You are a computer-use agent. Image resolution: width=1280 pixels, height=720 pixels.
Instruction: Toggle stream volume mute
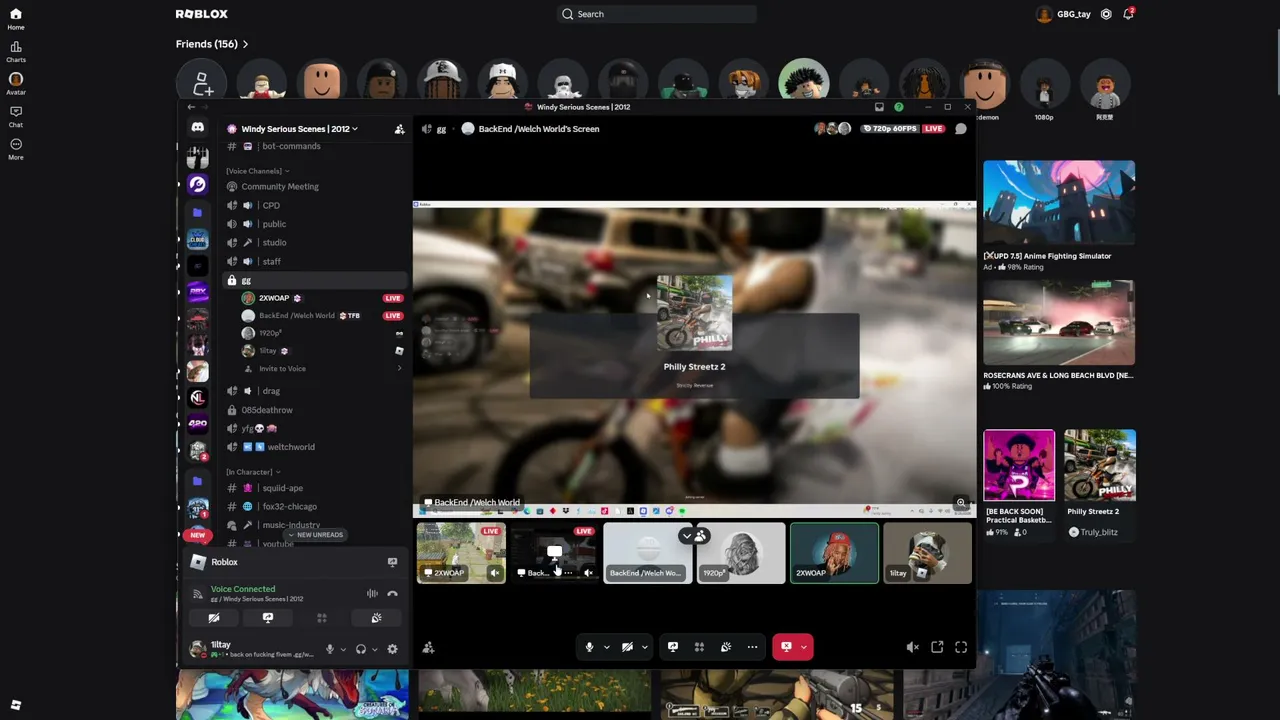point(912,647)
